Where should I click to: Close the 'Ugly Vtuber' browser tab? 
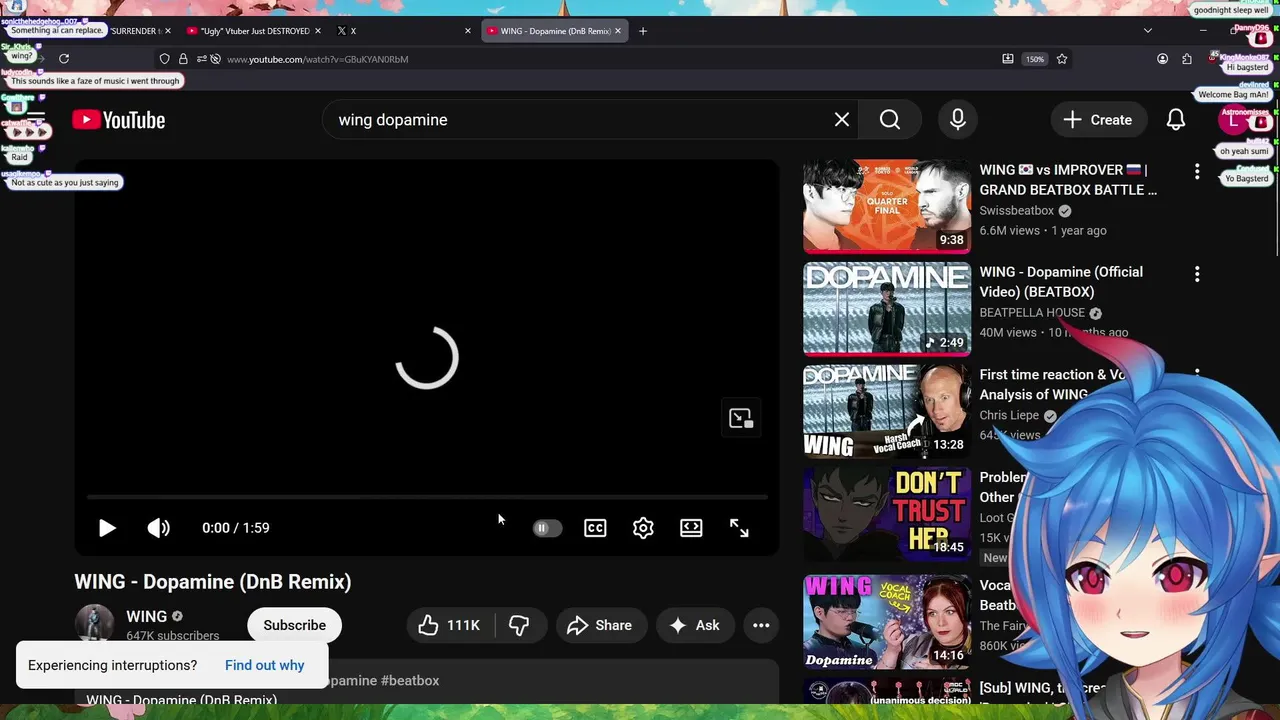318,31
